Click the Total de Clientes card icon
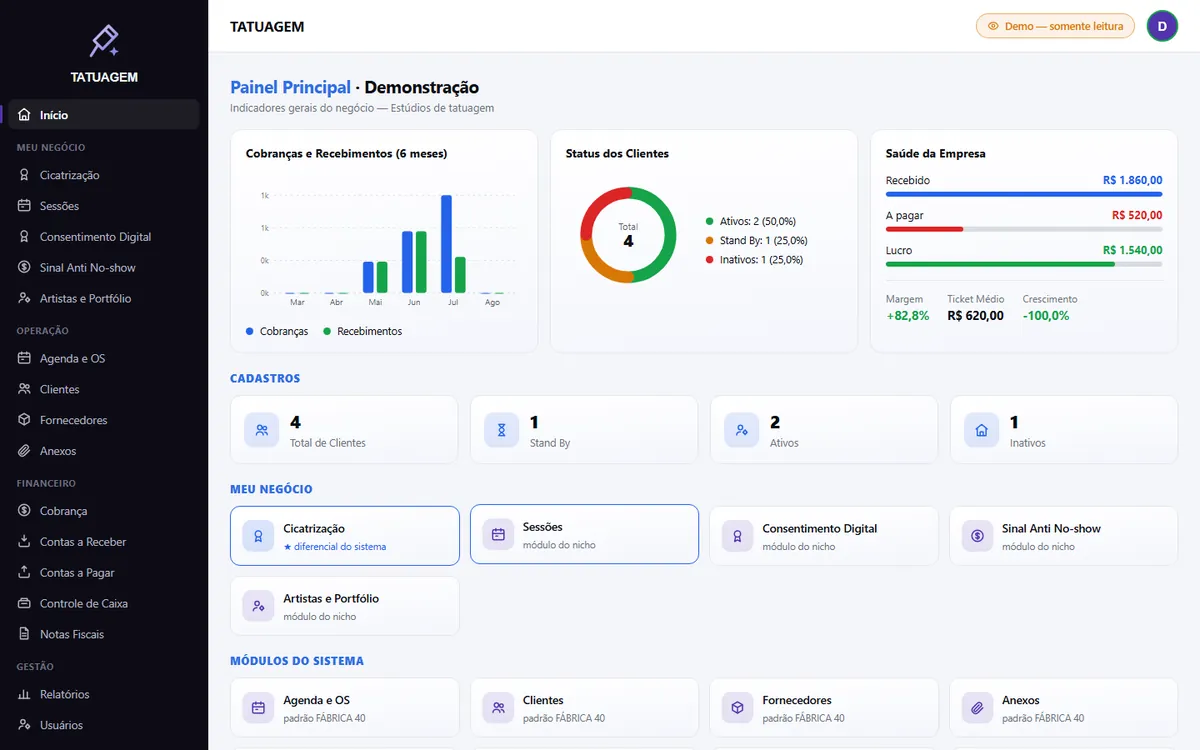Screen dimensions: 1200x750 (262, 430)
